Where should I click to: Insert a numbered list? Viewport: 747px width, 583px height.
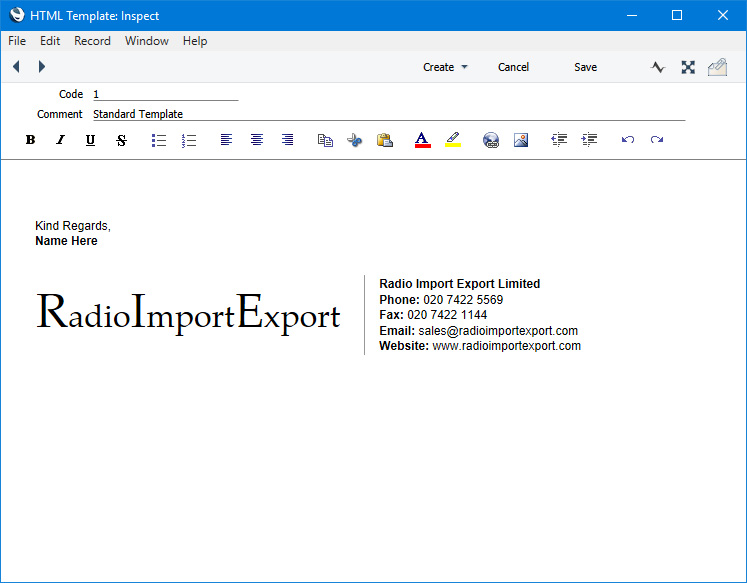pos(189,140)
